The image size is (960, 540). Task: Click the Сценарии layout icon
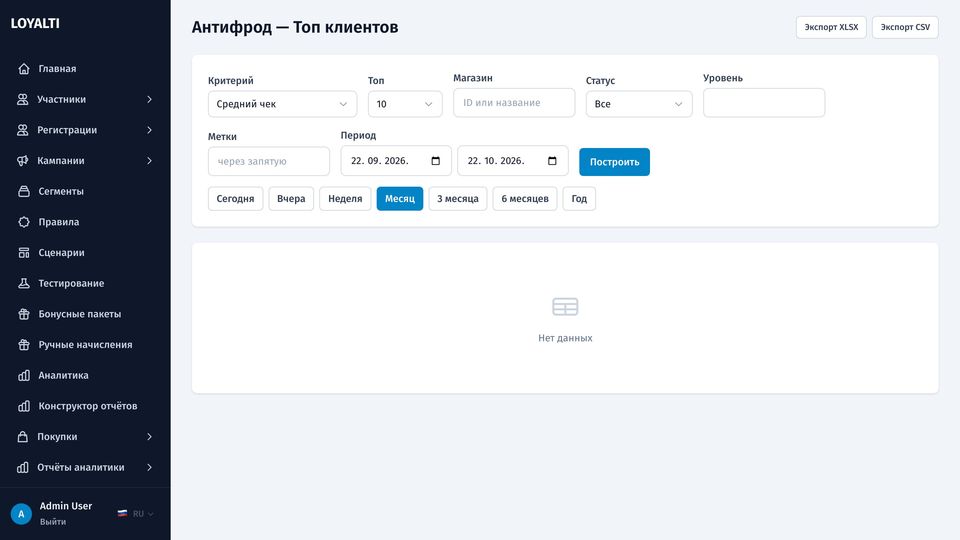pyautogui.click(x=24, y=252)
